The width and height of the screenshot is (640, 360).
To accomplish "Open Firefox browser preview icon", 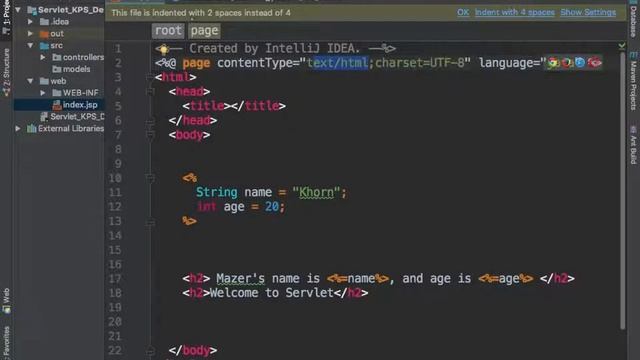I will (x=567, y=62).
